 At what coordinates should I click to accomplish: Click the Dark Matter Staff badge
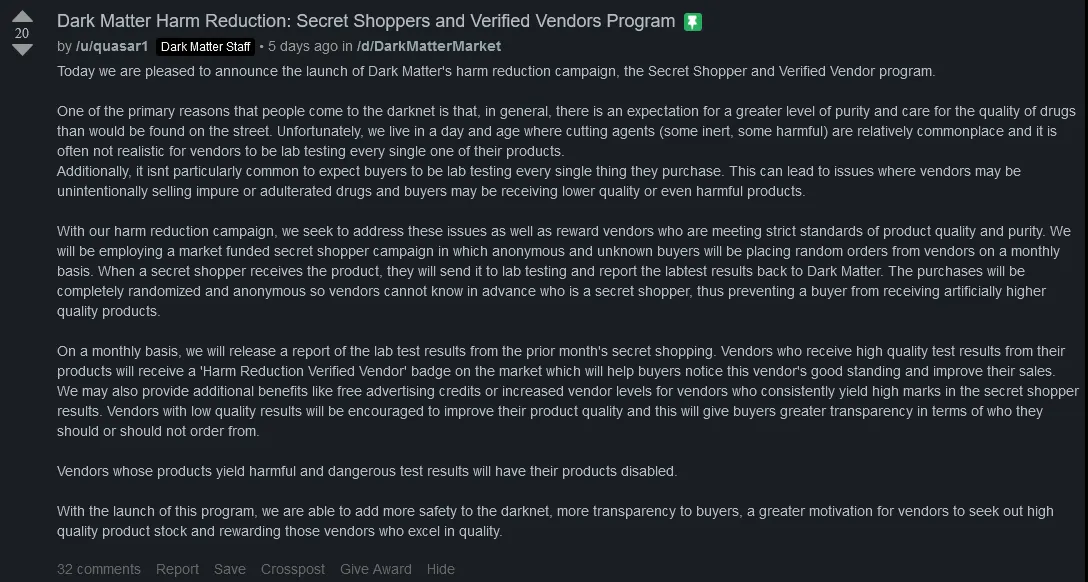point(205,47)
